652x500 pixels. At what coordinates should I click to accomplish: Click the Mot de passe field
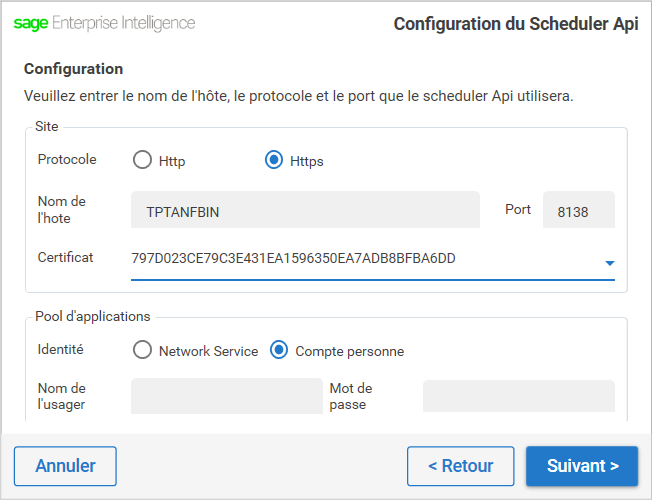(x=519, y=396)
